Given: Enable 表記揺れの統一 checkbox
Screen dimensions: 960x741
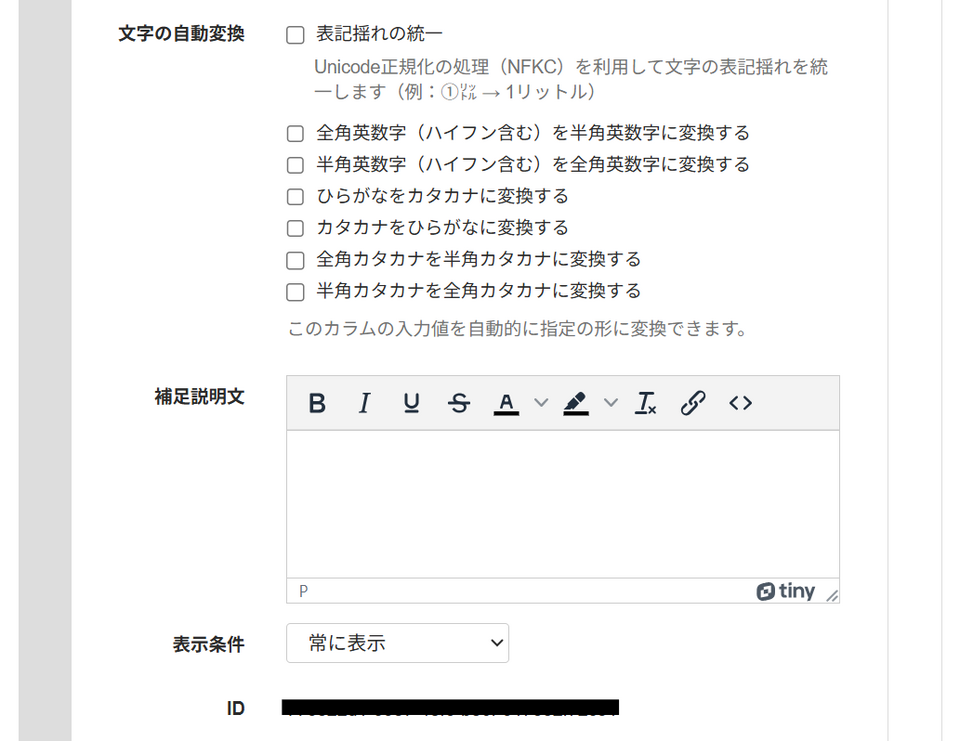Looking at the screenshot, I should tap(295, 35).
